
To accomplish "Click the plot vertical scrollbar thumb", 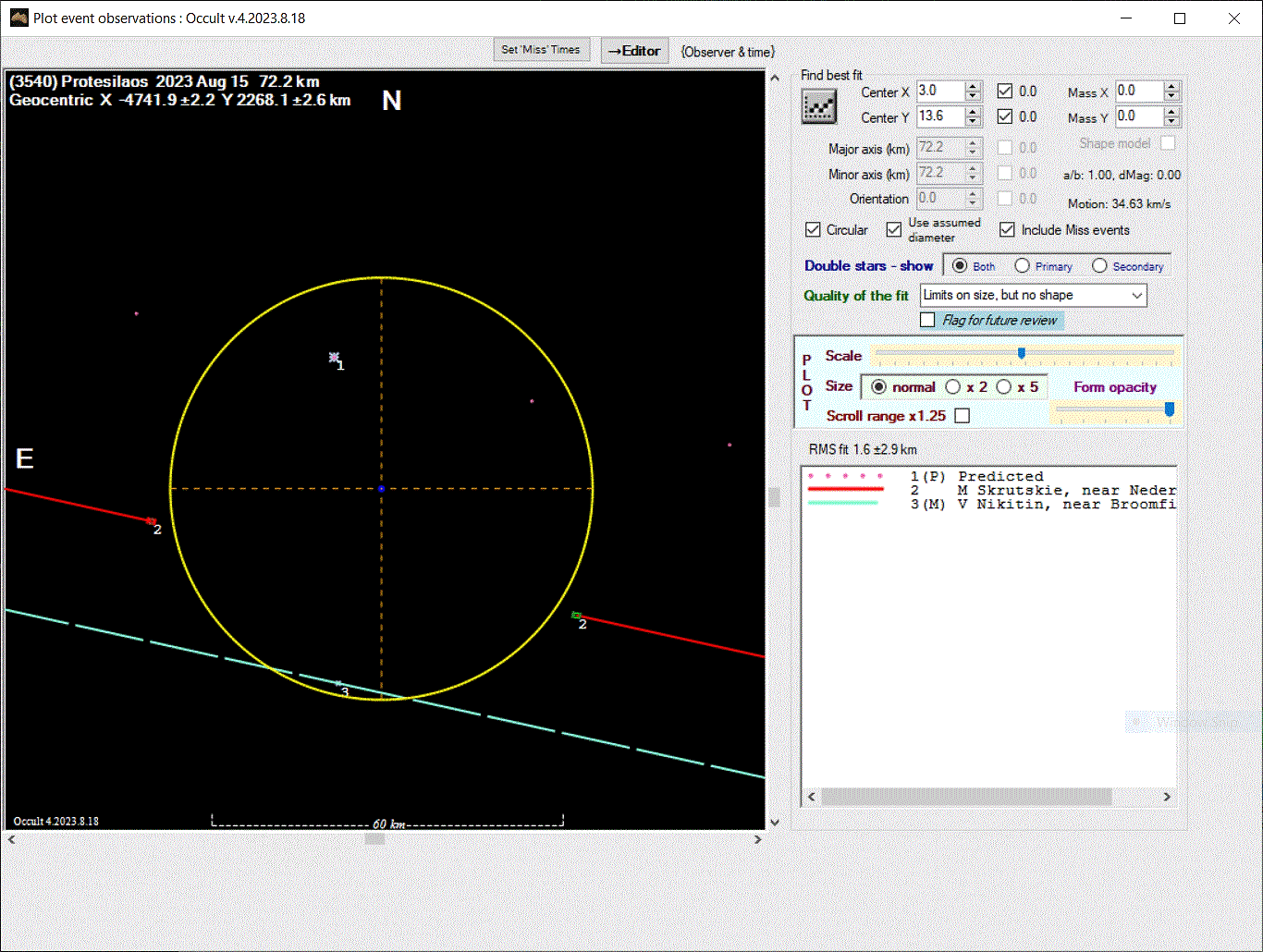I will coord(775,497).
